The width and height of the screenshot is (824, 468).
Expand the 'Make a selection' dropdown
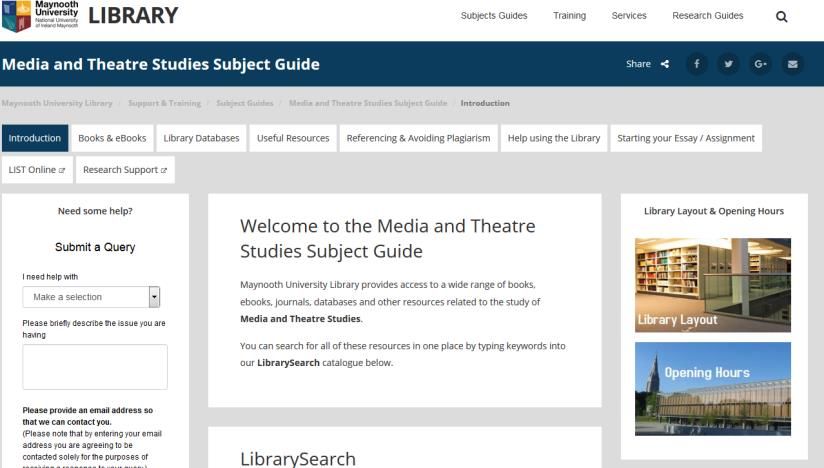(x=91, y=297)
